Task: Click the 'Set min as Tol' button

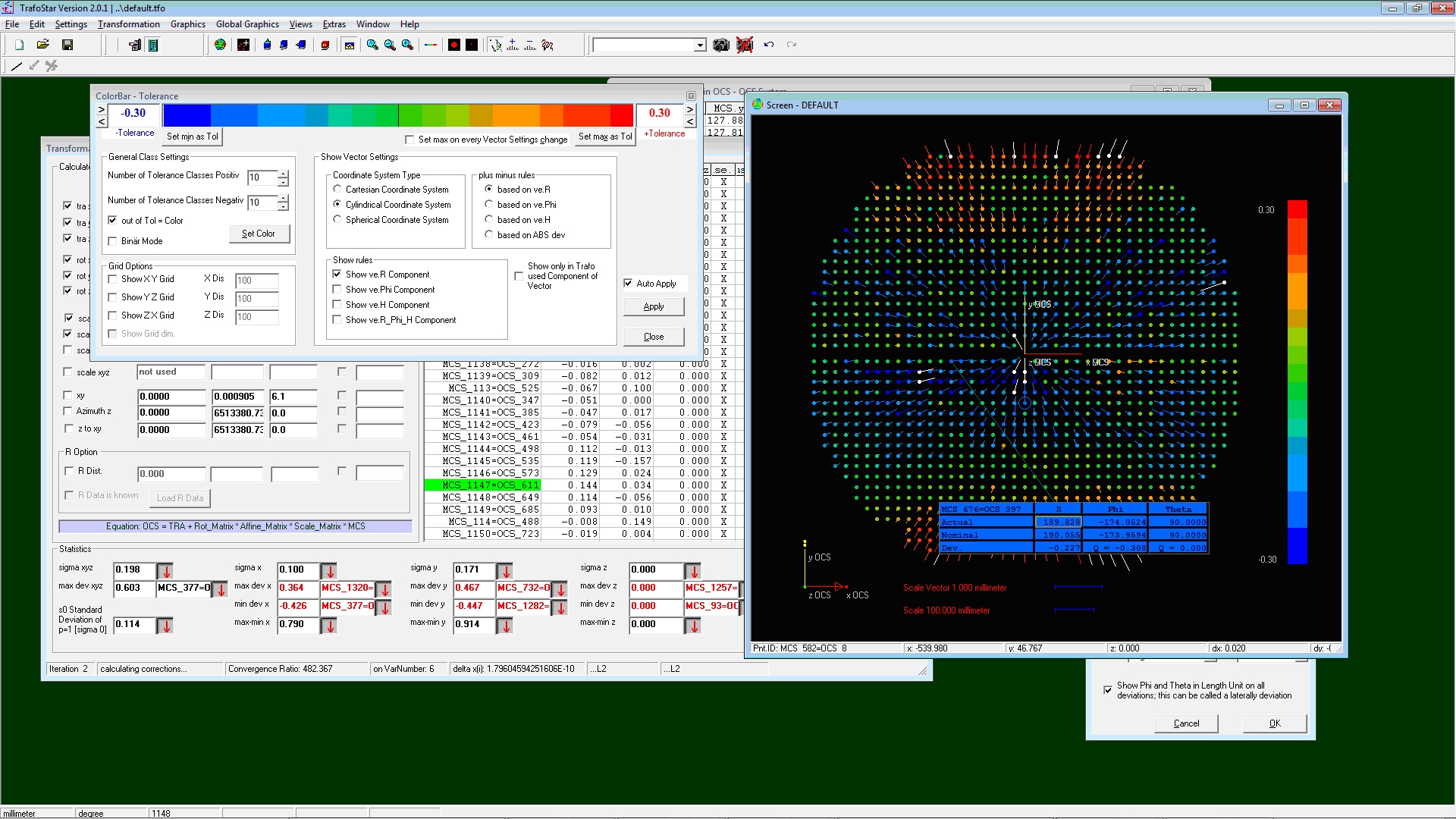Action: [x=192, y=137]
